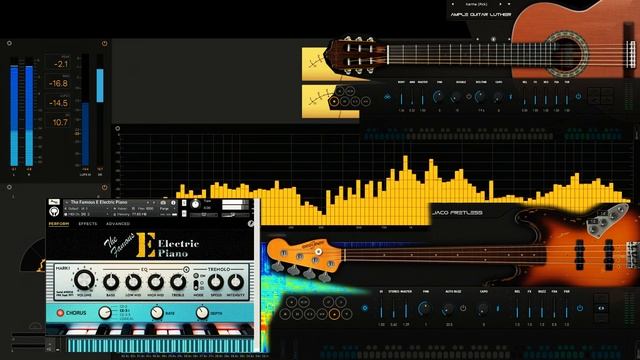Open the Electric Piano info icon
The width and height of the screenshot is (640, 360).
click(173, 202)
